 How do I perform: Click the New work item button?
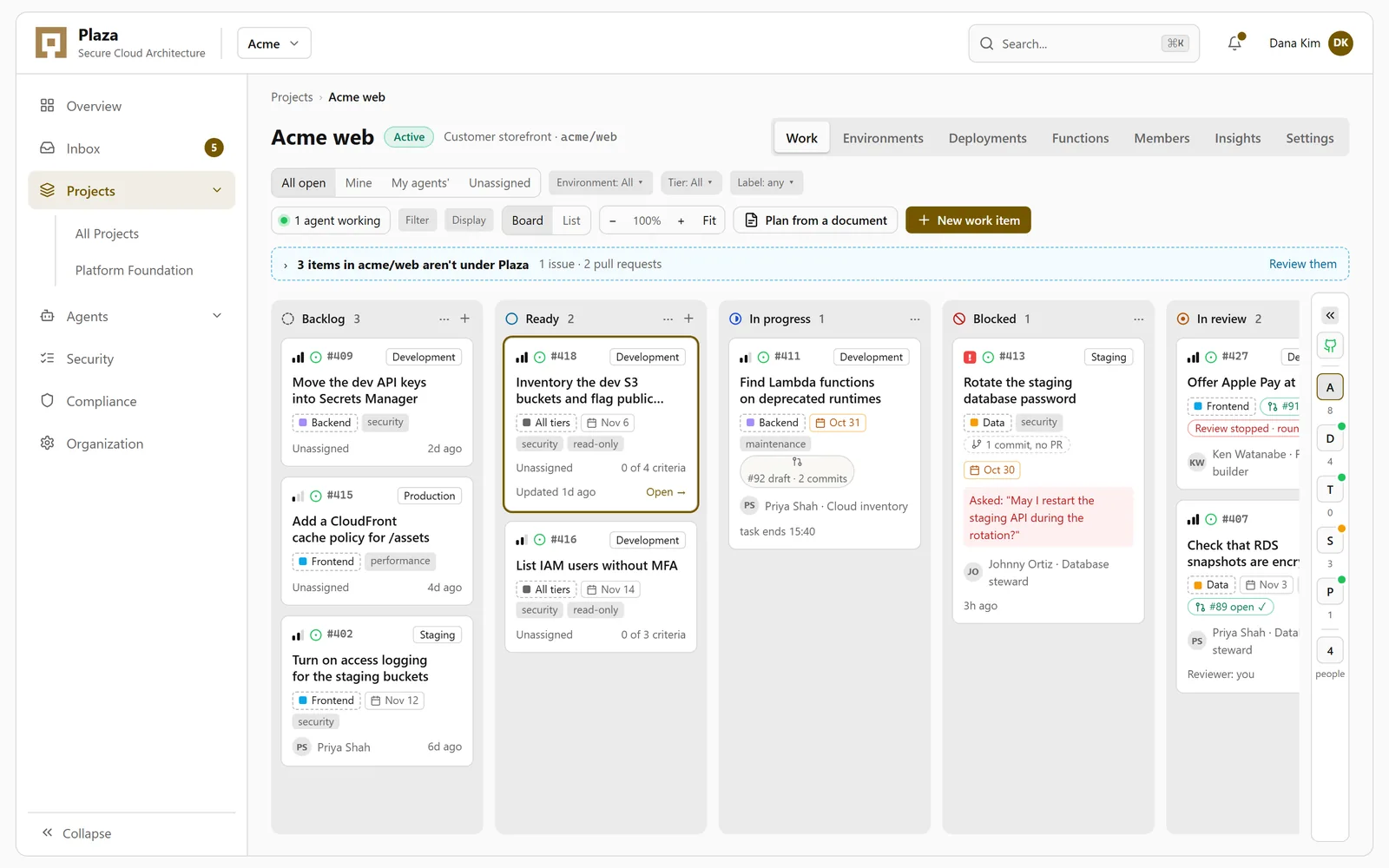968,220
